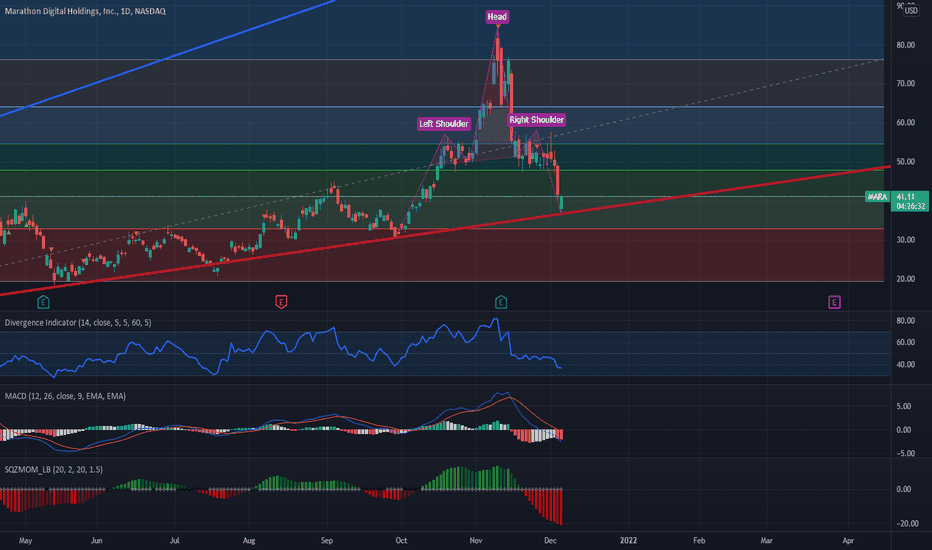Click the 70.00 price axis label
The height and width of the screenshot is (550, 932).
point(906,84)
